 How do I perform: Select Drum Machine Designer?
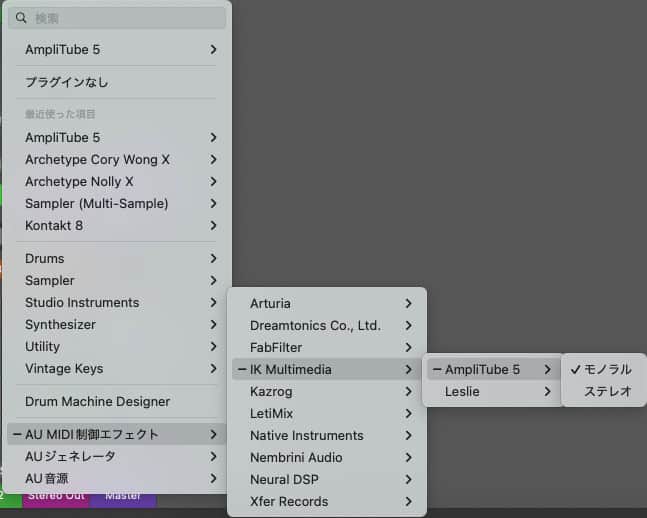[117, 402]
